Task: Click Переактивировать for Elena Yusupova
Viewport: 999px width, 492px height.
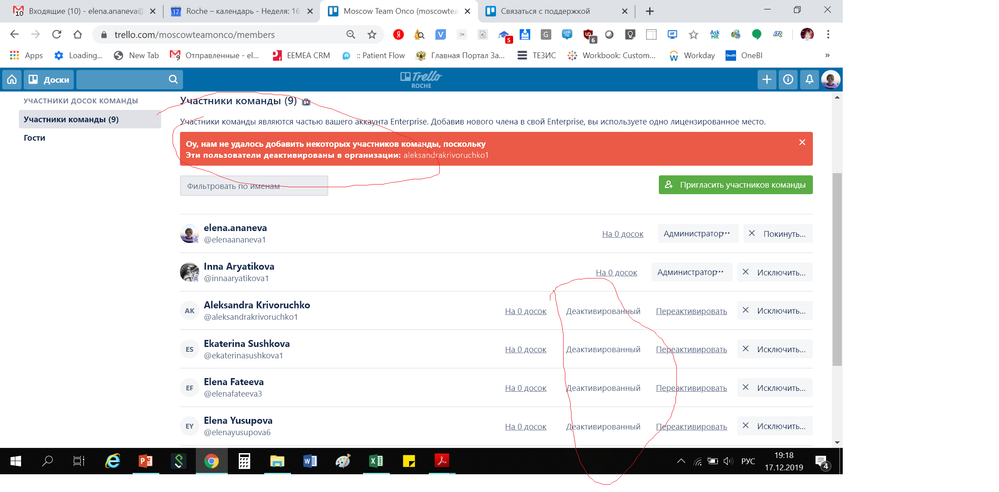Action: point(691,426)
